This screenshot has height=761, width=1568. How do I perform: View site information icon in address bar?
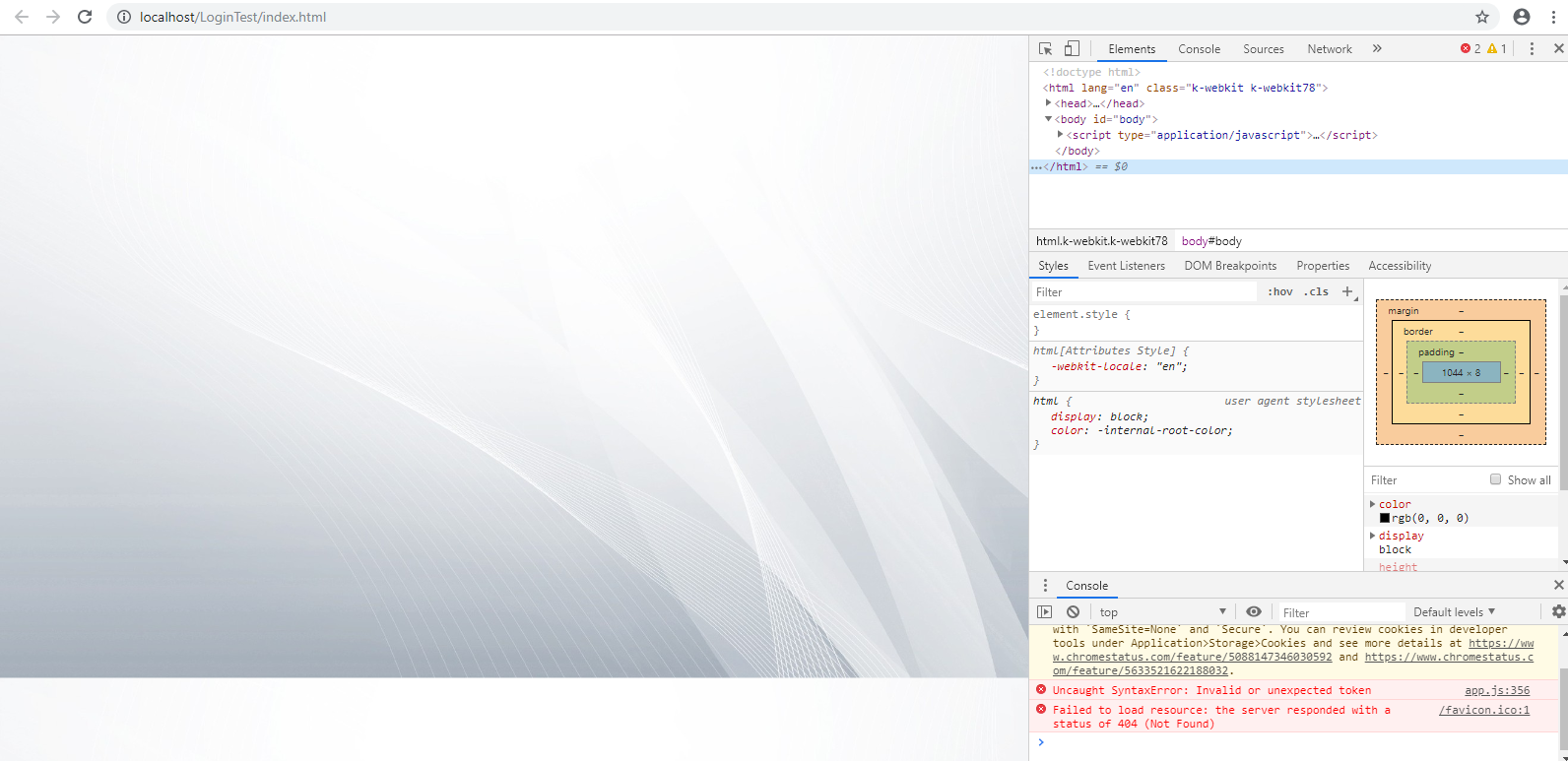[x=124, y=17]
